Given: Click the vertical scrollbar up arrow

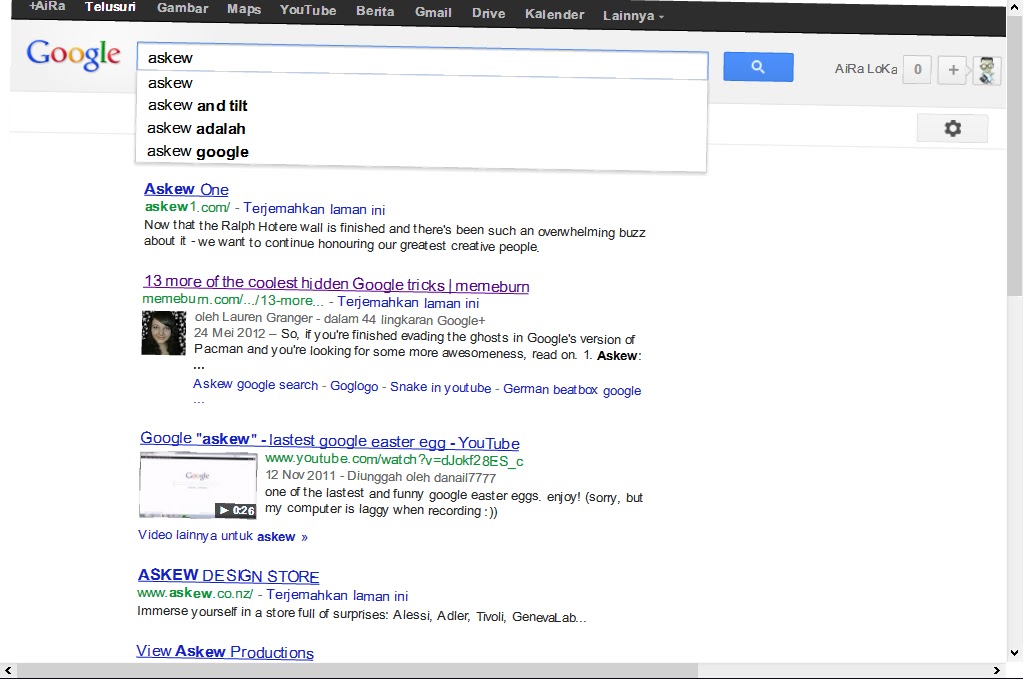Looking at the screenshot, I should (1014, 7).
